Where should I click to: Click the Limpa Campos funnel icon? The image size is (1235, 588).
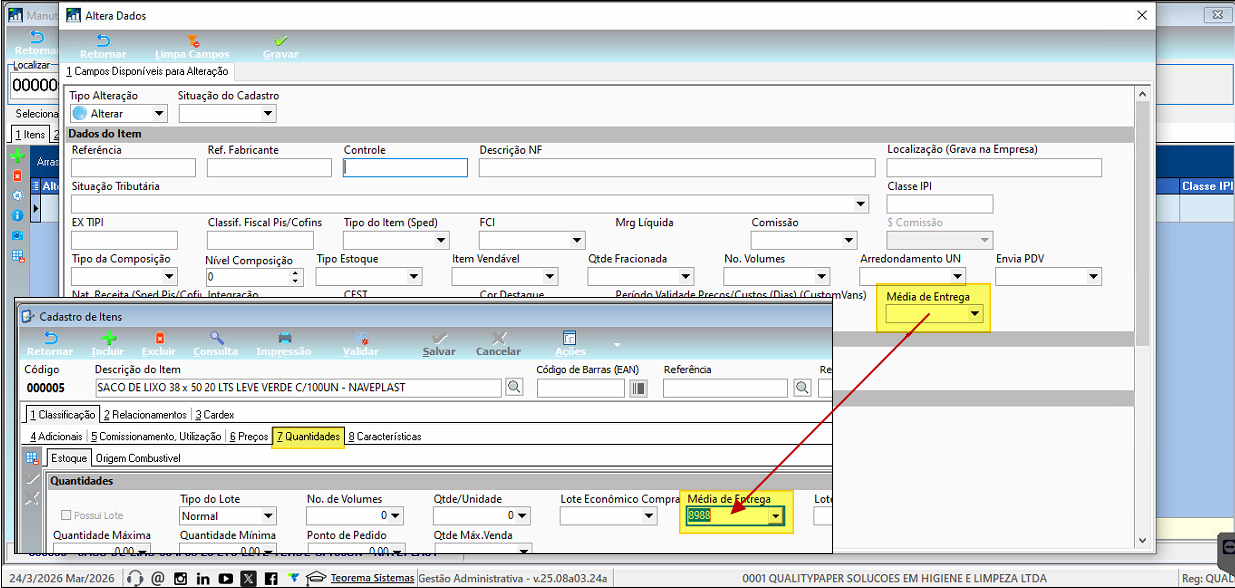pos(192,41)
